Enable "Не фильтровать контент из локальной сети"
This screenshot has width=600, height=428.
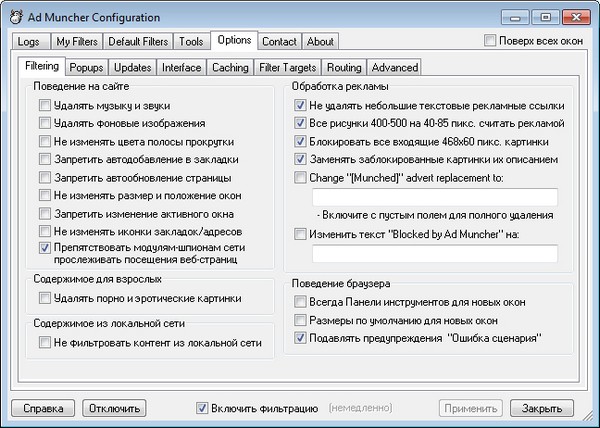45,342
